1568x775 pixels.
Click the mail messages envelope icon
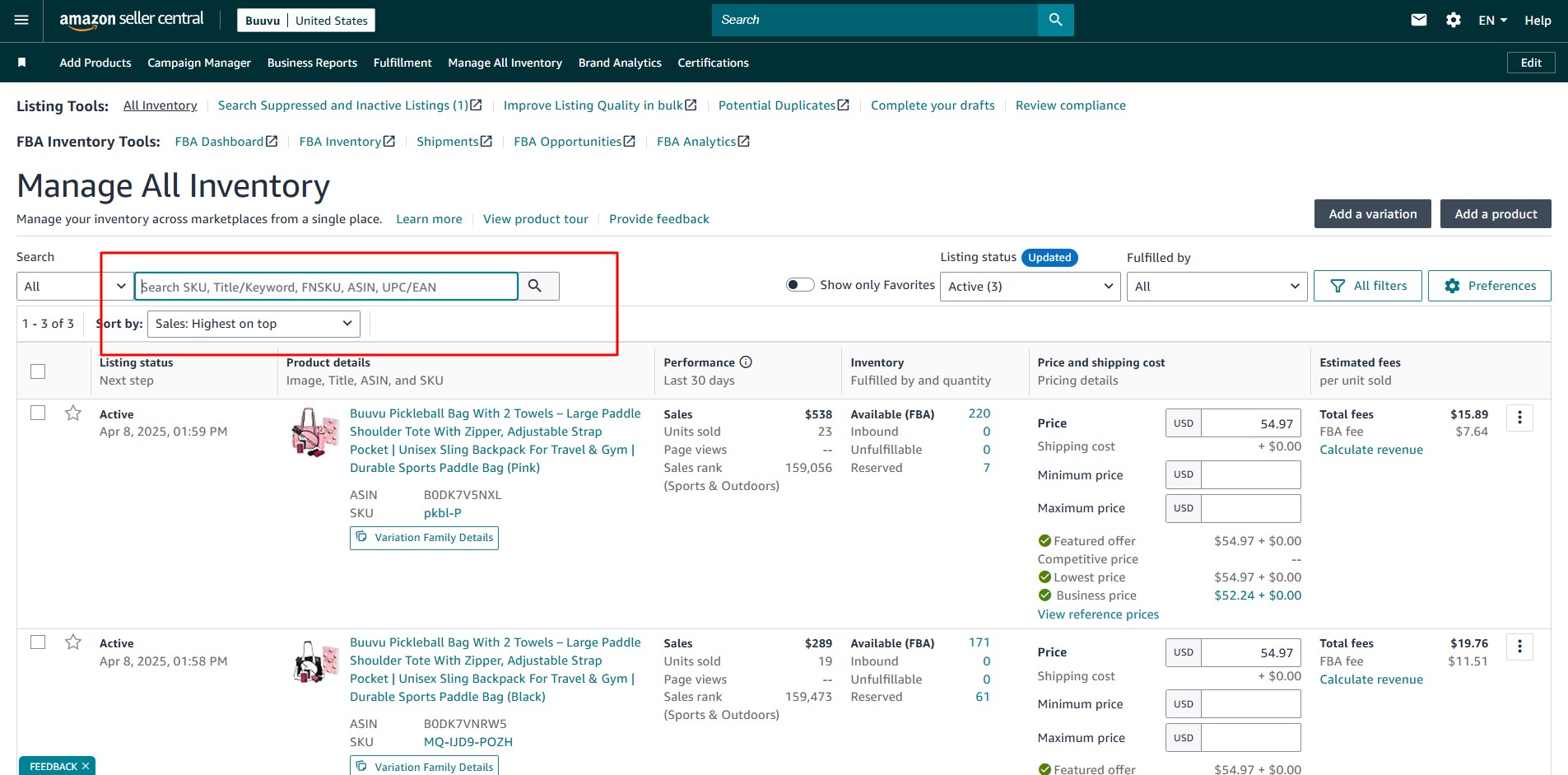click(1418, 20)
